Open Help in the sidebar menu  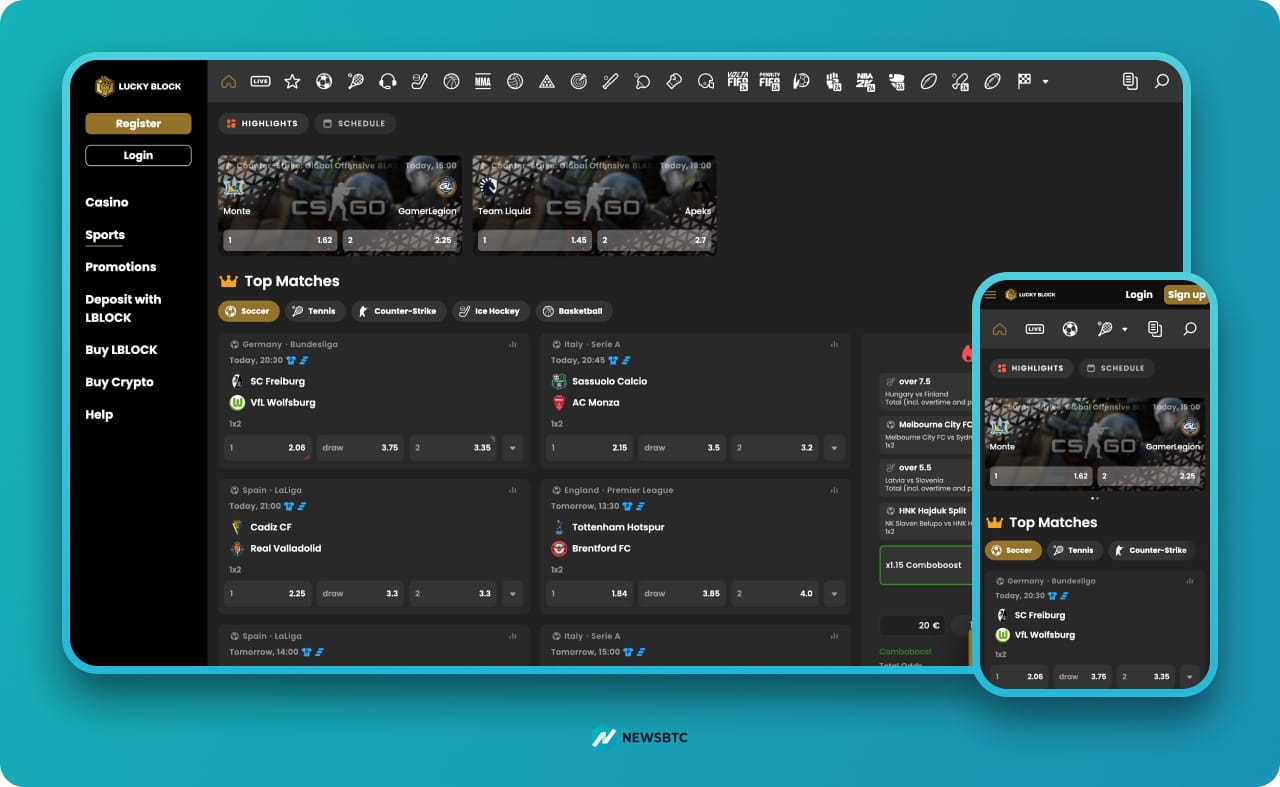[99, 414]
